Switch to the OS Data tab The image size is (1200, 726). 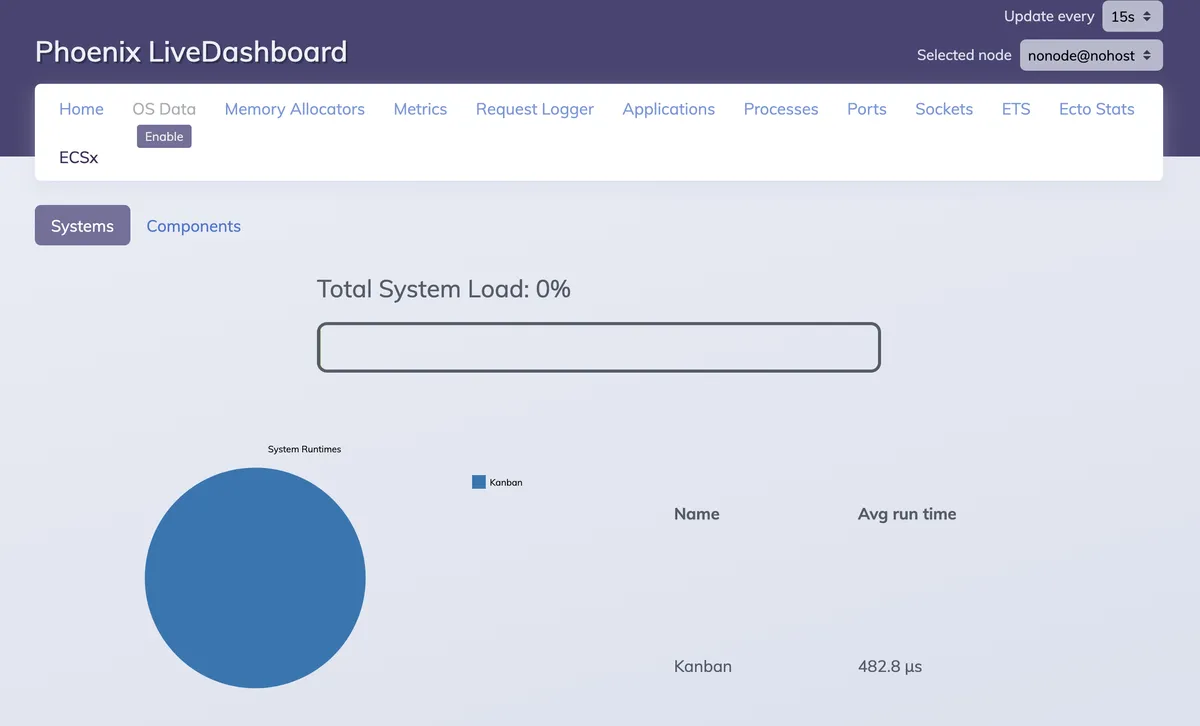(x=163, y=109)
